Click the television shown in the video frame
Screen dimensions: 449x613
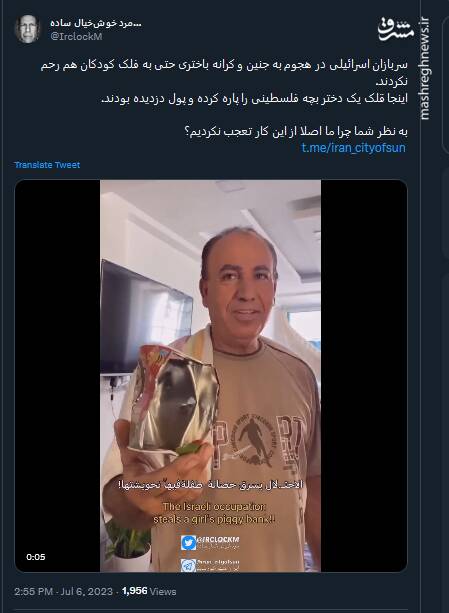tap(146, 317)
